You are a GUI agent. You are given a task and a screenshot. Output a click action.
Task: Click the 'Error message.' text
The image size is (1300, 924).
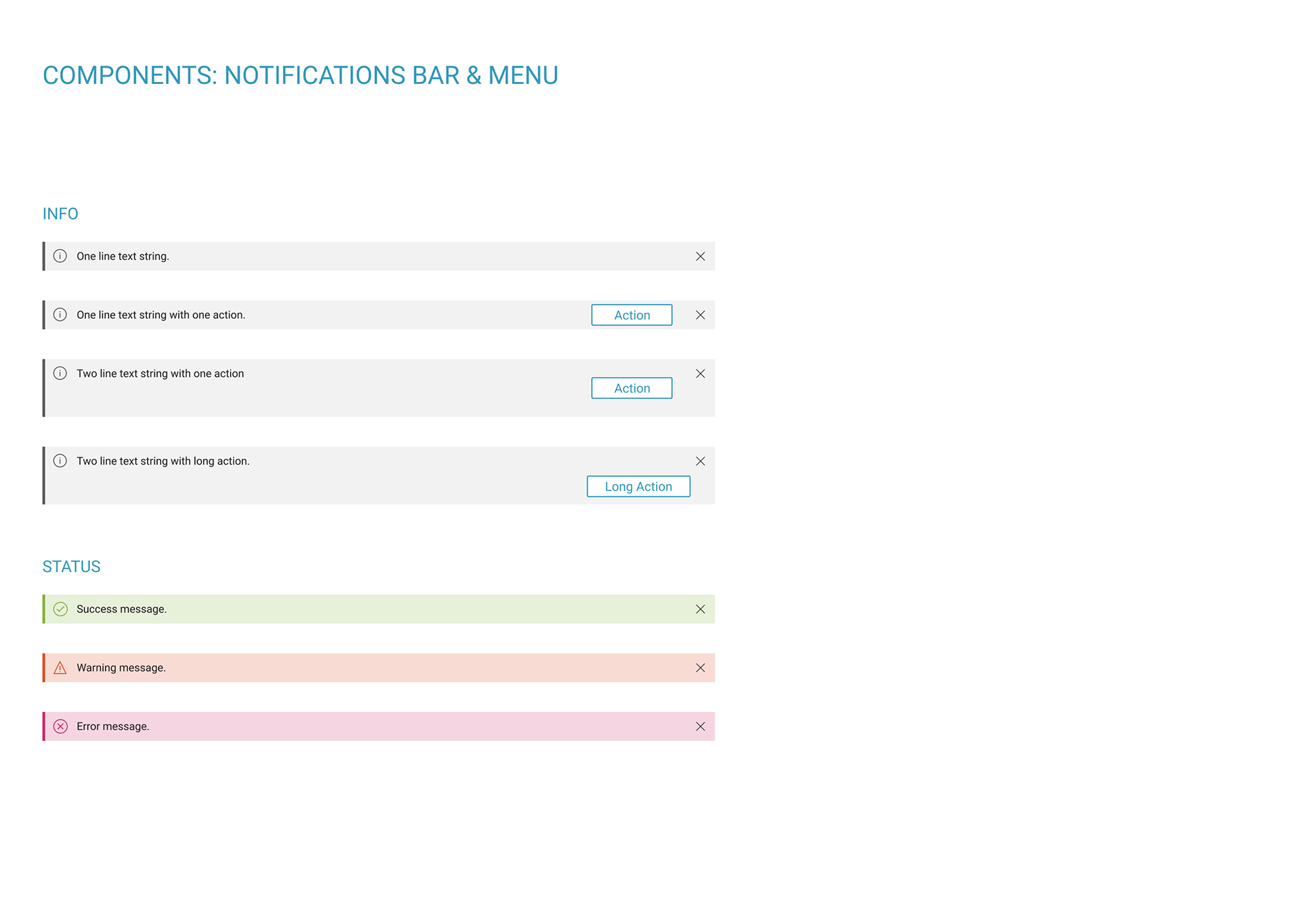tap(112, 726)
